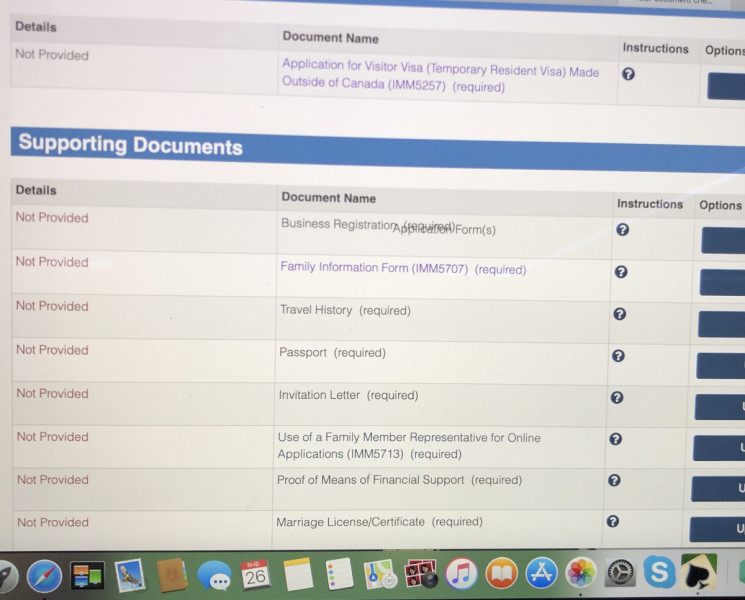745x600 pixels.
Task: Open the App Store dock icon
Action: pyautogui.click(x=541, y=573)
